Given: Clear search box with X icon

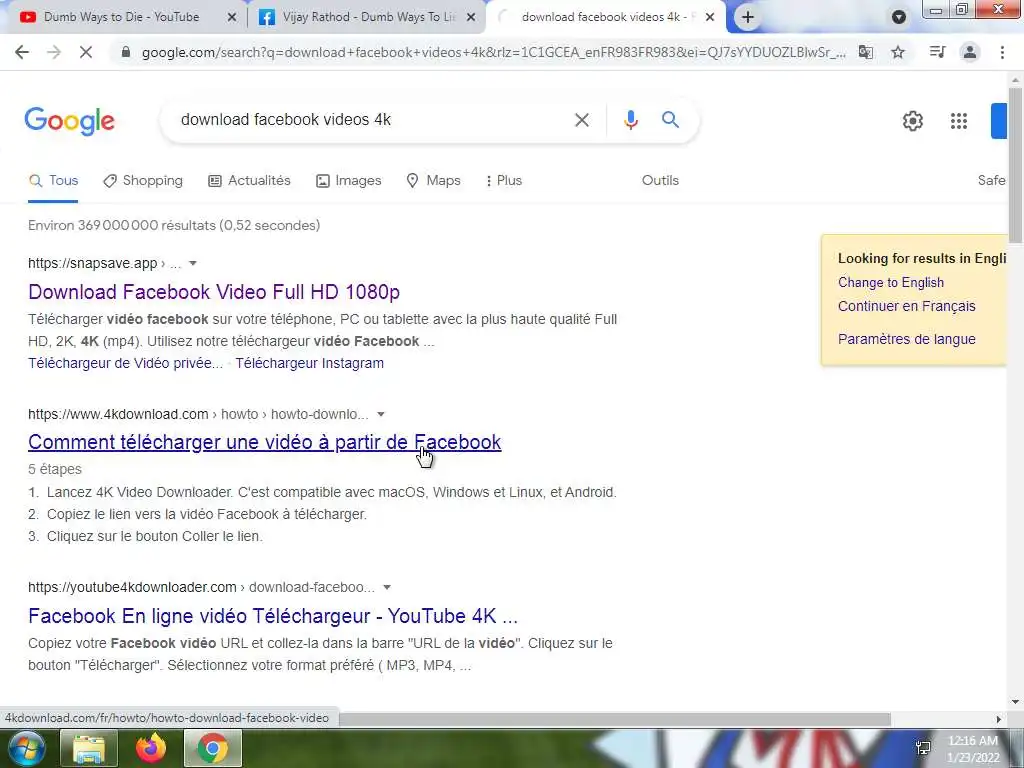Looking at the screenshot, I should (x=582, y=120).
